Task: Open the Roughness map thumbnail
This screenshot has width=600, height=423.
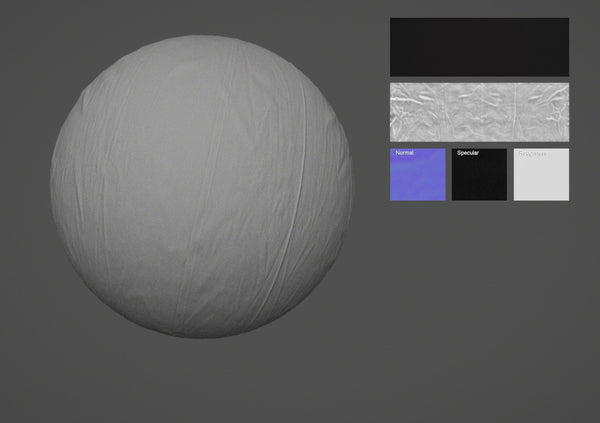Action: (x=541, y=176)
